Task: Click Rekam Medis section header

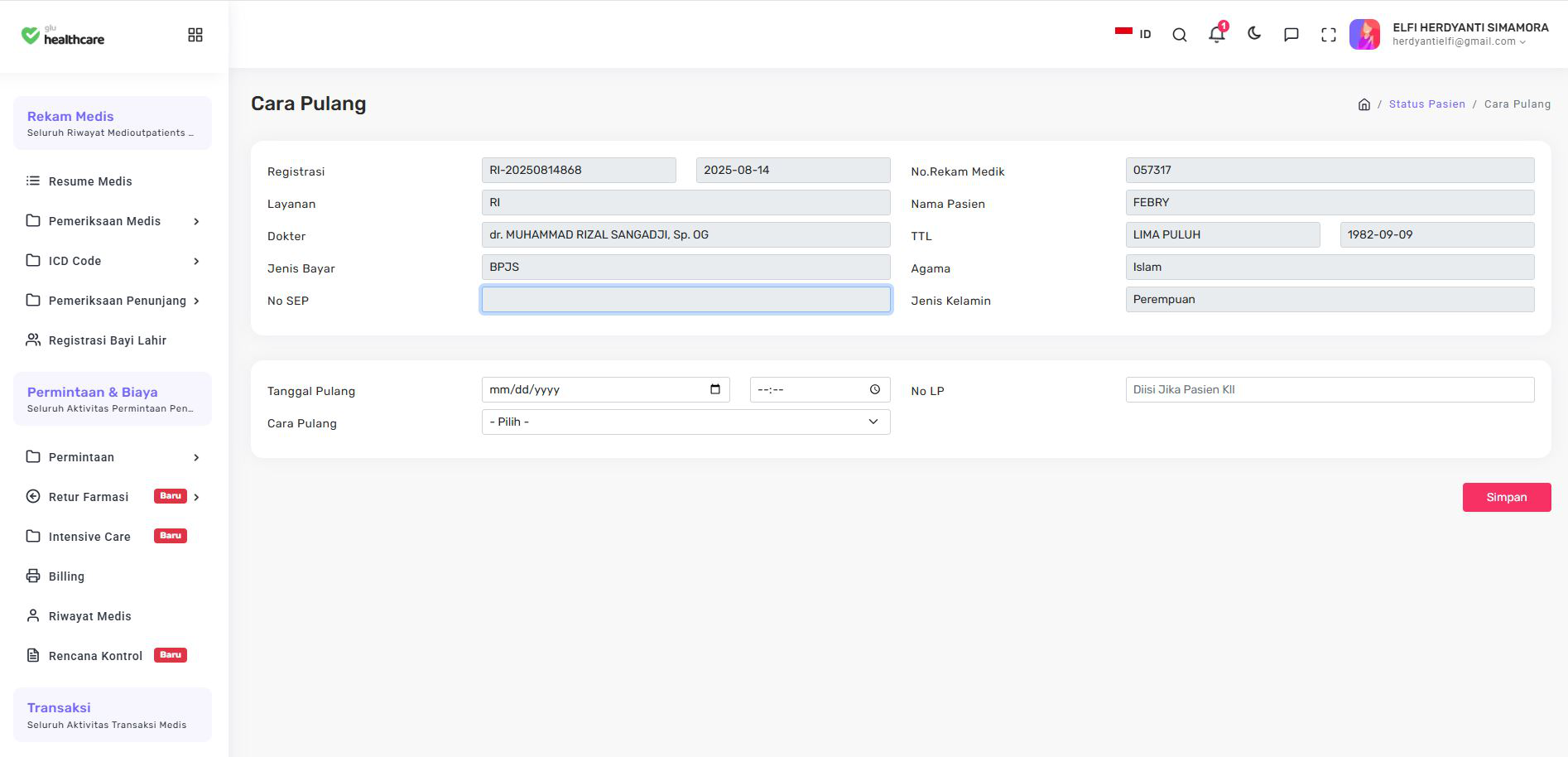Action: point(113,123)
